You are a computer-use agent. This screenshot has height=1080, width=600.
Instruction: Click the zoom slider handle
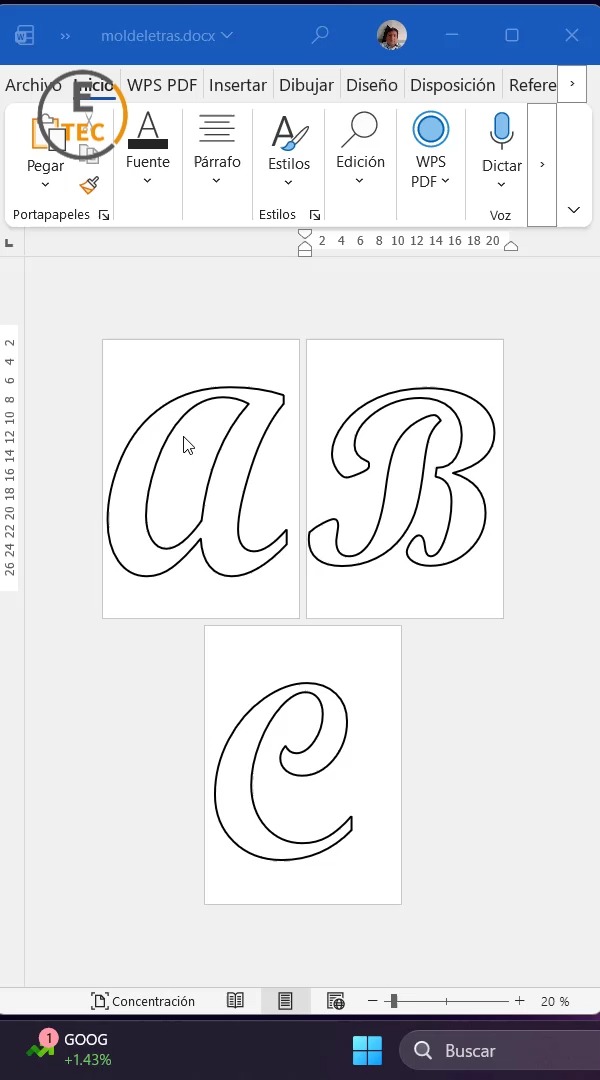point(393,1001)
